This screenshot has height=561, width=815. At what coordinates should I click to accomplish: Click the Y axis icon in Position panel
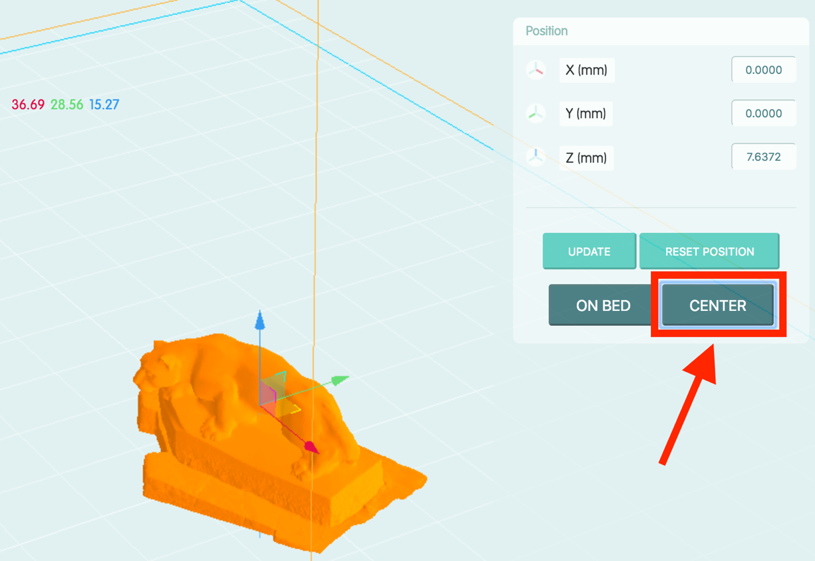536,113
